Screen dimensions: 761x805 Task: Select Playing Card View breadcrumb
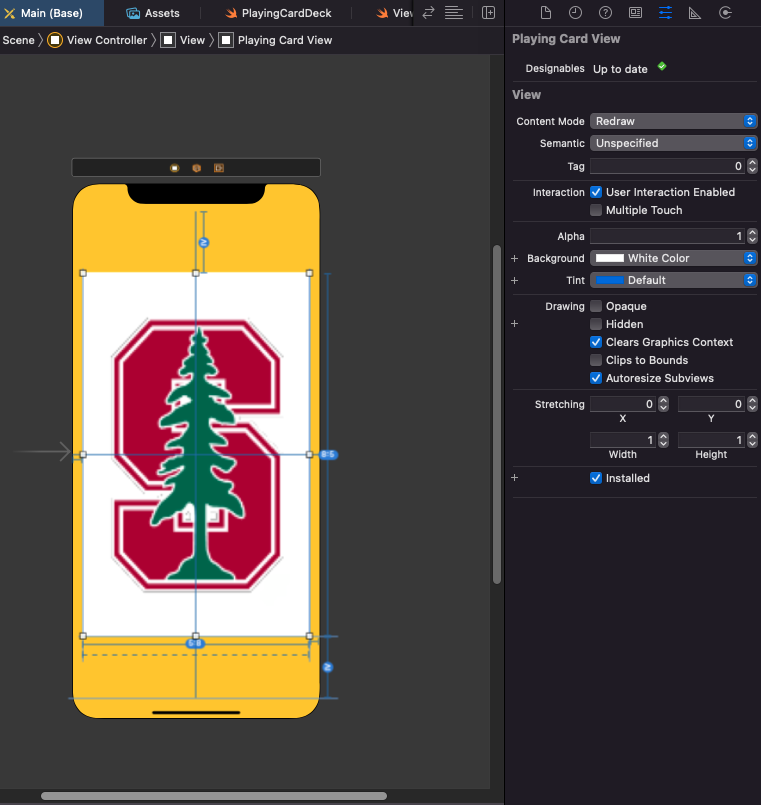click(285, 40)
